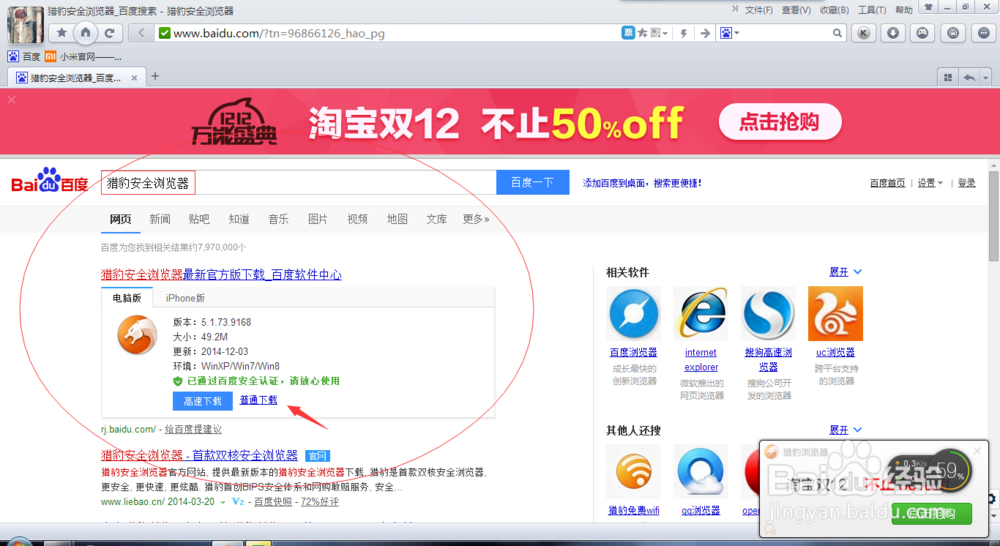Click the magnifier in the search box
The image size is (1000, 546).
837,33
